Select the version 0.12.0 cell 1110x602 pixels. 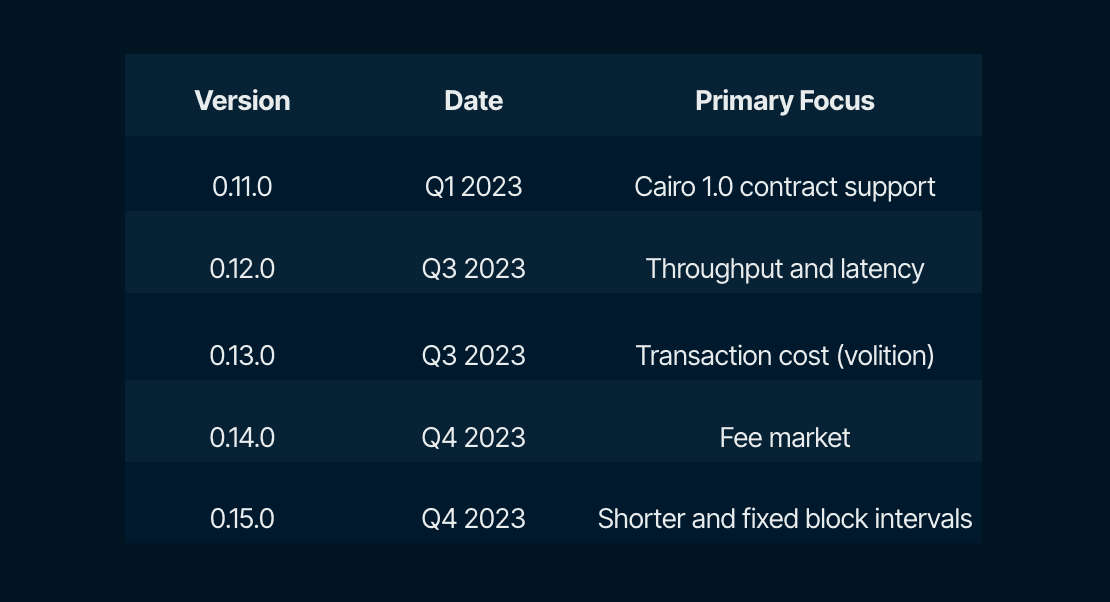coord(242,269)
